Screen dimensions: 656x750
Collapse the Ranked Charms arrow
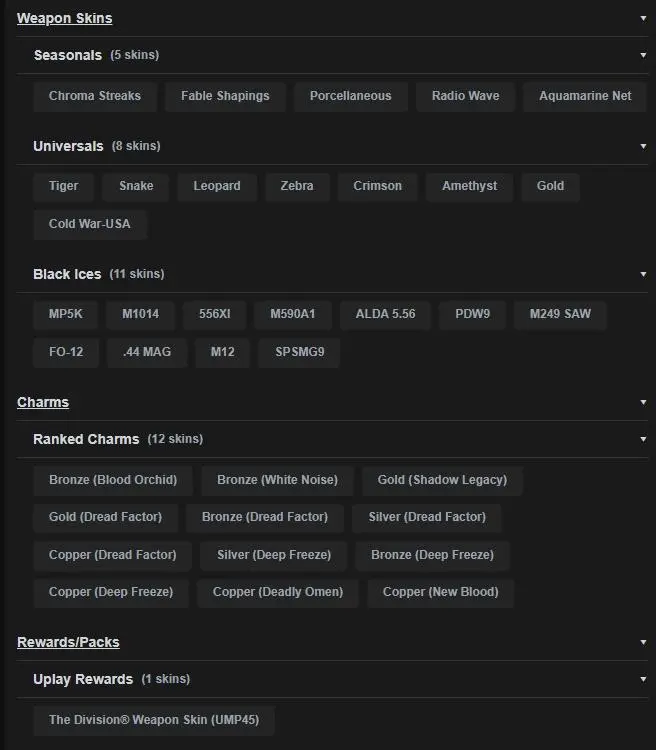643,439
